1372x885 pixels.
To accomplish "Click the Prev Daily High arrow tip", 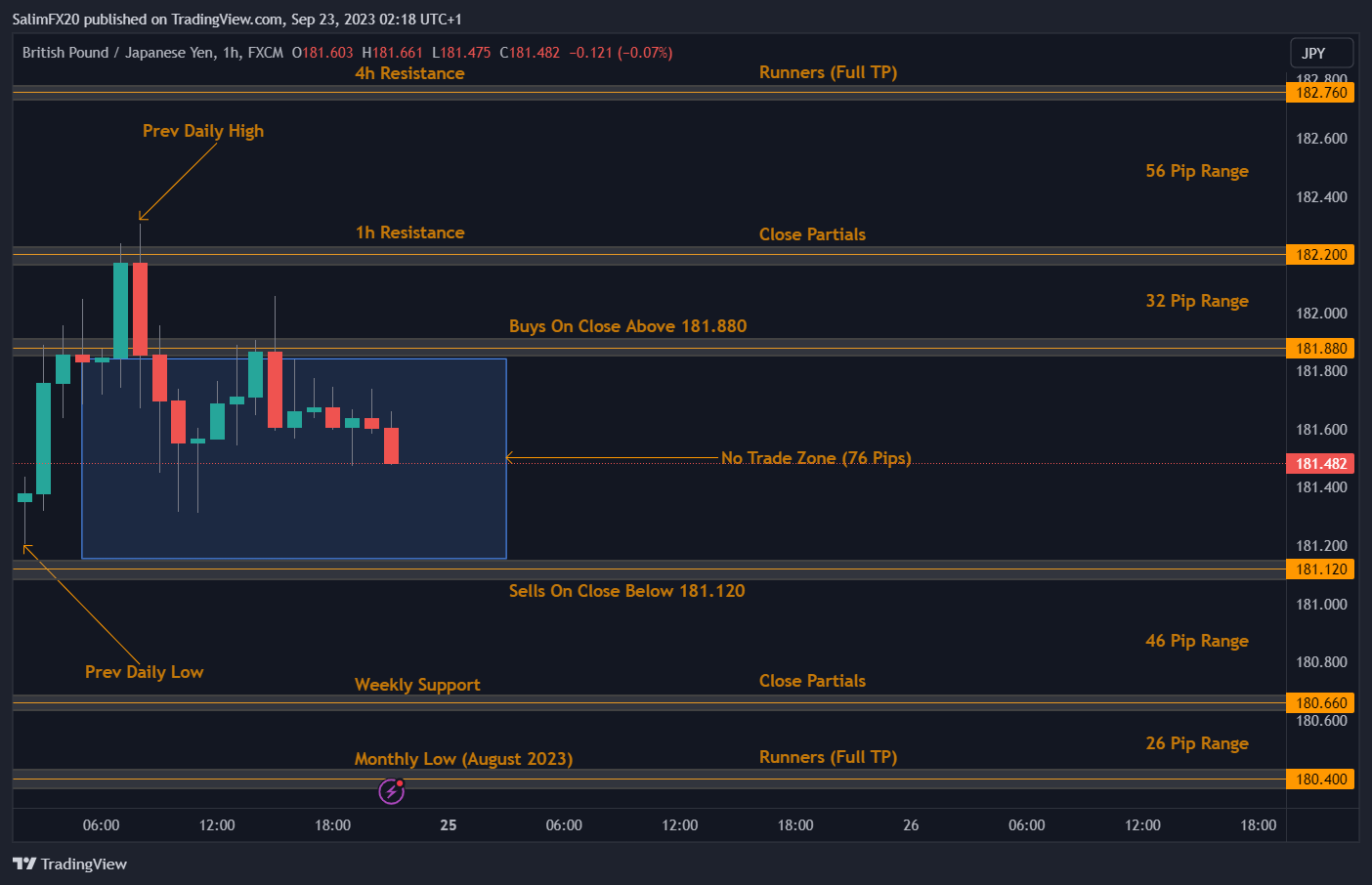I will tap(141, 219).
